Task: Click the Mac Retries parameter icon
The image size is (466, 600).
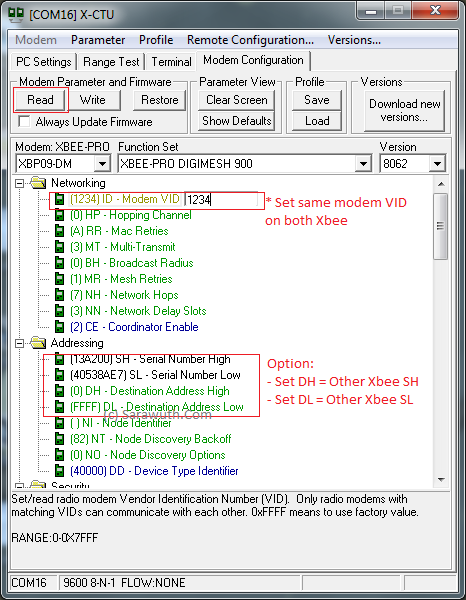Action: (x=60, y=231)
